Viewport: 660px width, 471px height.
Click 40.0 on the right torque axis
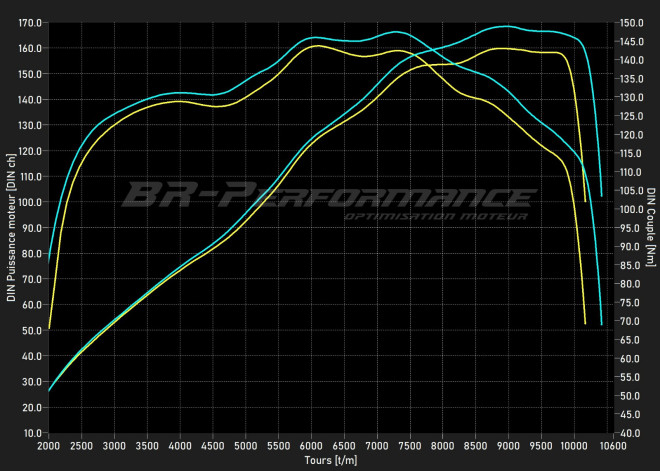click(629, 433)
